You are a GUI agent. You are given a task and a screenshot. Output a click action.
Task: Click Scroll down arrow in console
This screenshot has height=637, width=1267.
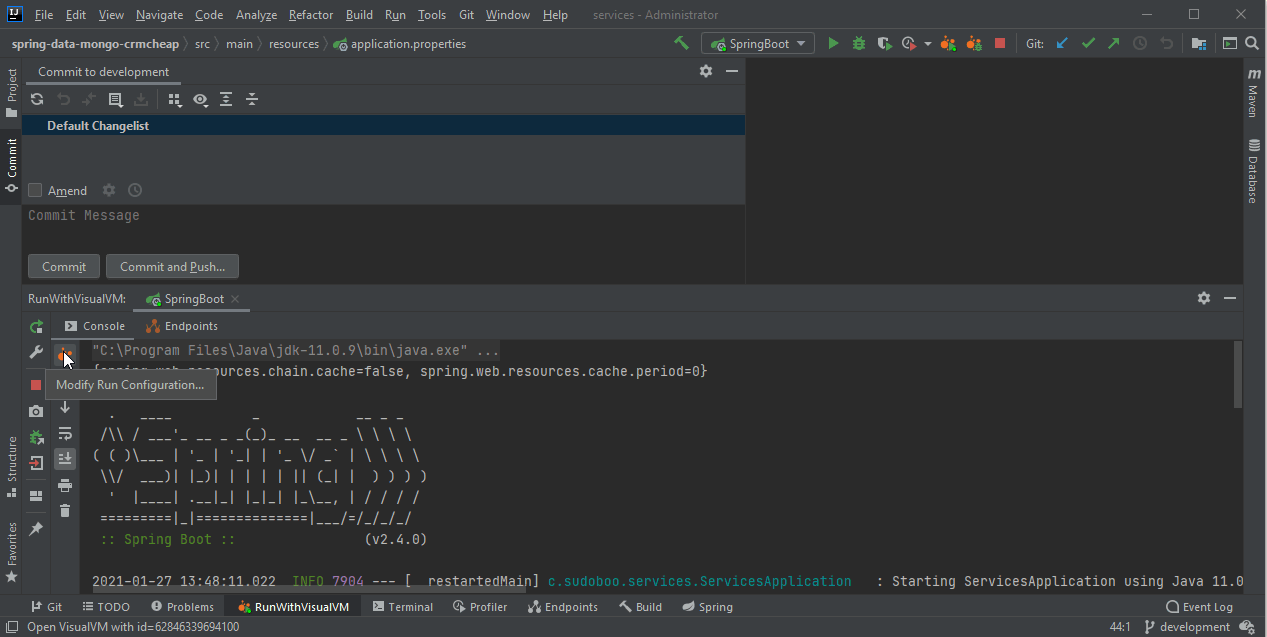point(65,407)
